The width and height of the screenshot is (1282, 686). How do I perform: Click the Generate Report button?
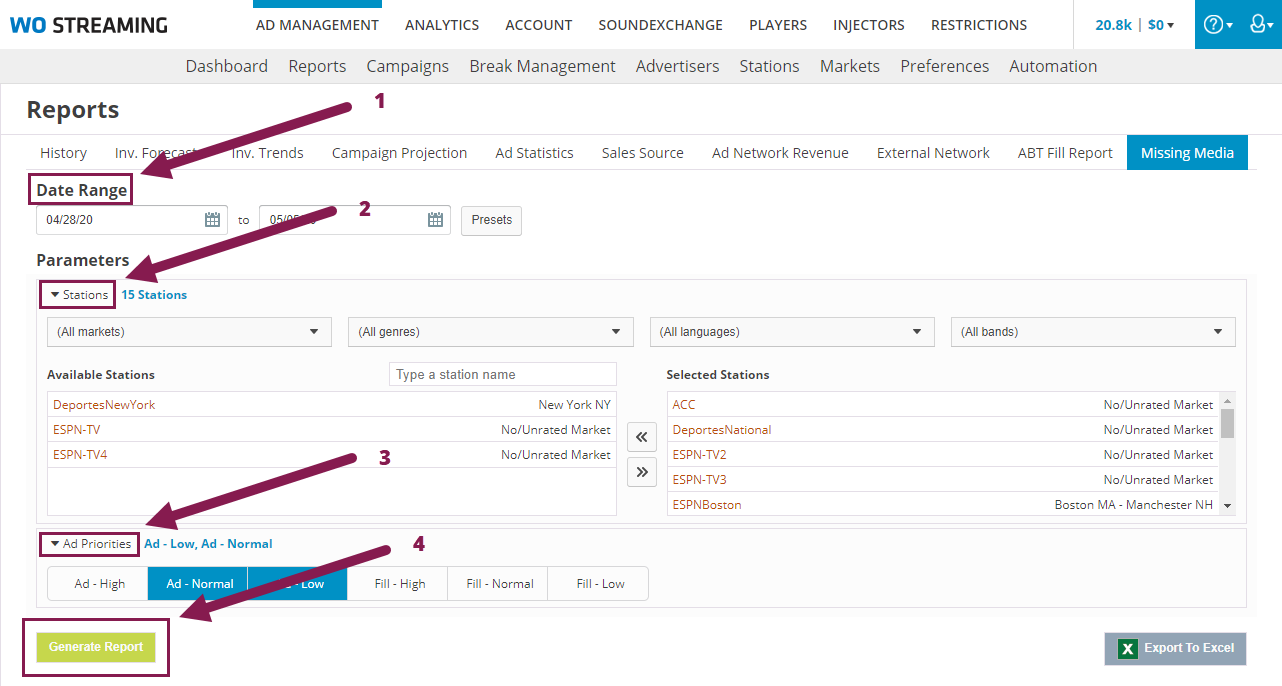[95, 647]
